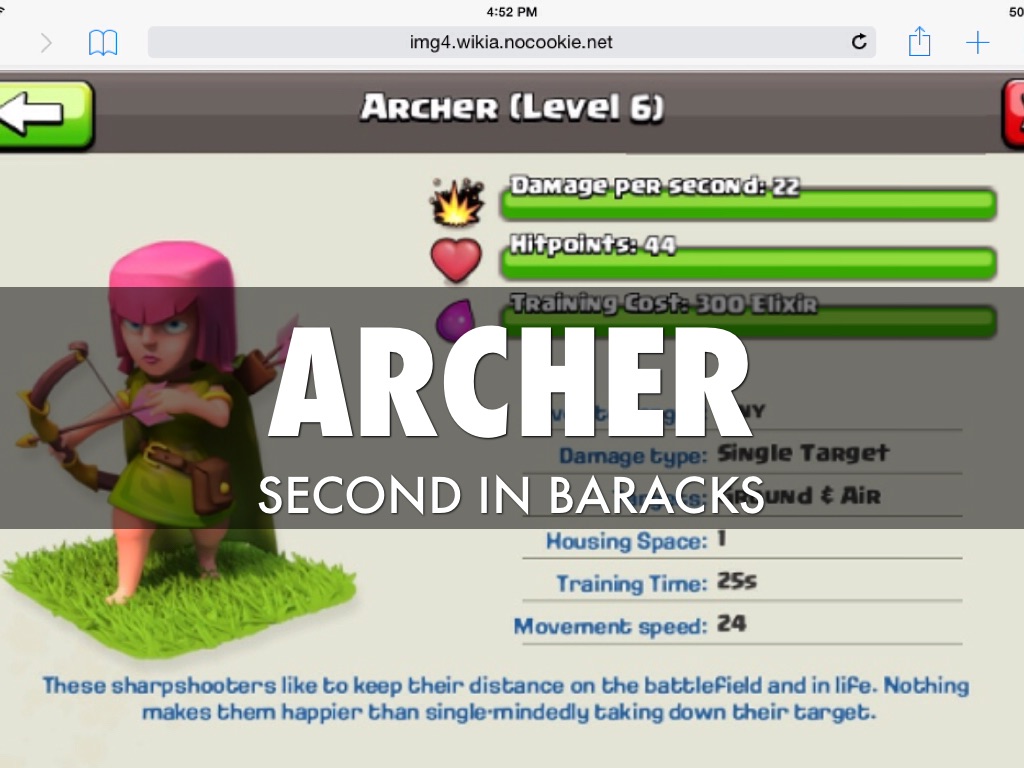Click the Archer (Level 6) title
Viewport: 1024px width, 768px height.
click(x=513, y=108)
